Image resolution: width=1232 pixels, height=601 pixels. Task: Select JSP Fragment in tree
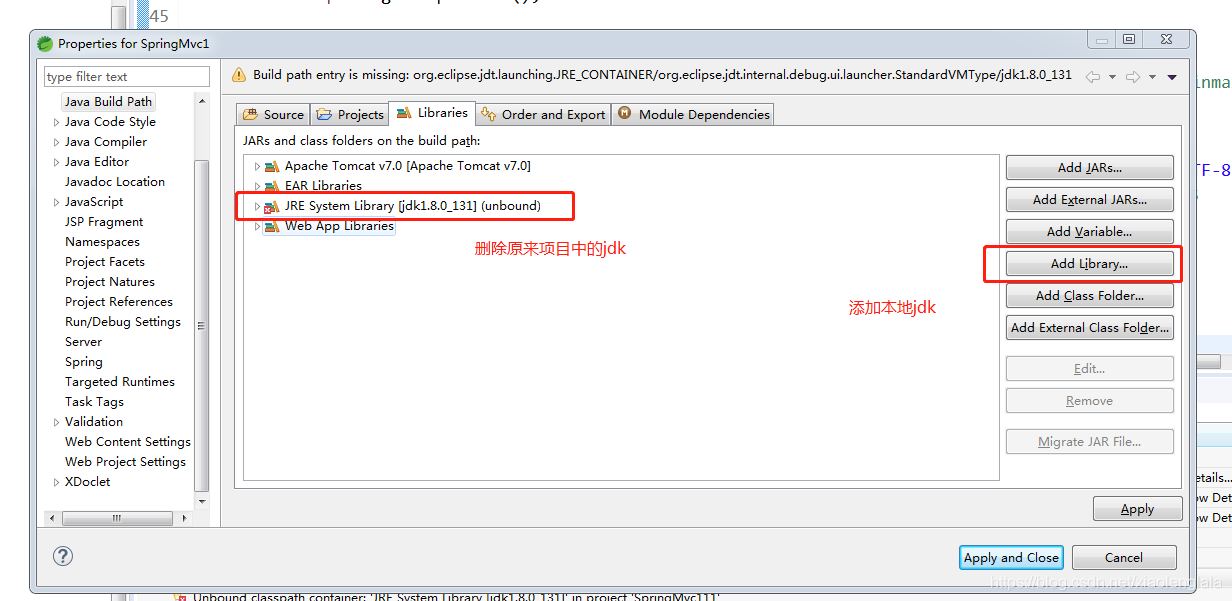click(x=104, y=222)
